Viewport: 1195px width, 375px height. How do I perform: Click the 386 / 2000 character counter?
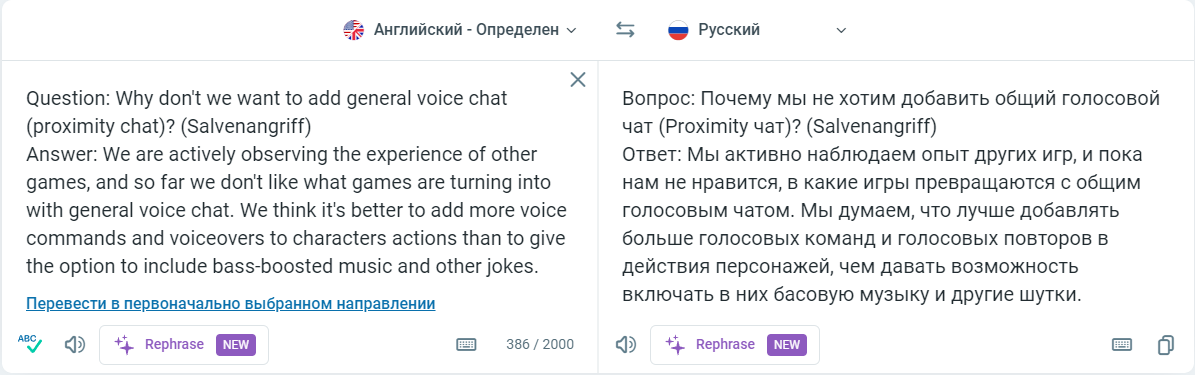coord(540,345)
